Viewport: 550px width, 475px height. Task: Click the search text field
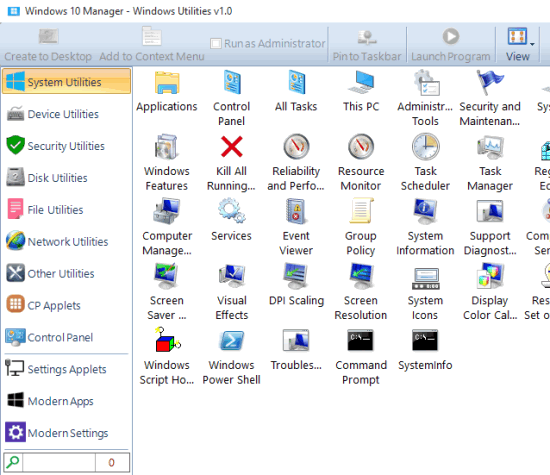click(59, 462)
